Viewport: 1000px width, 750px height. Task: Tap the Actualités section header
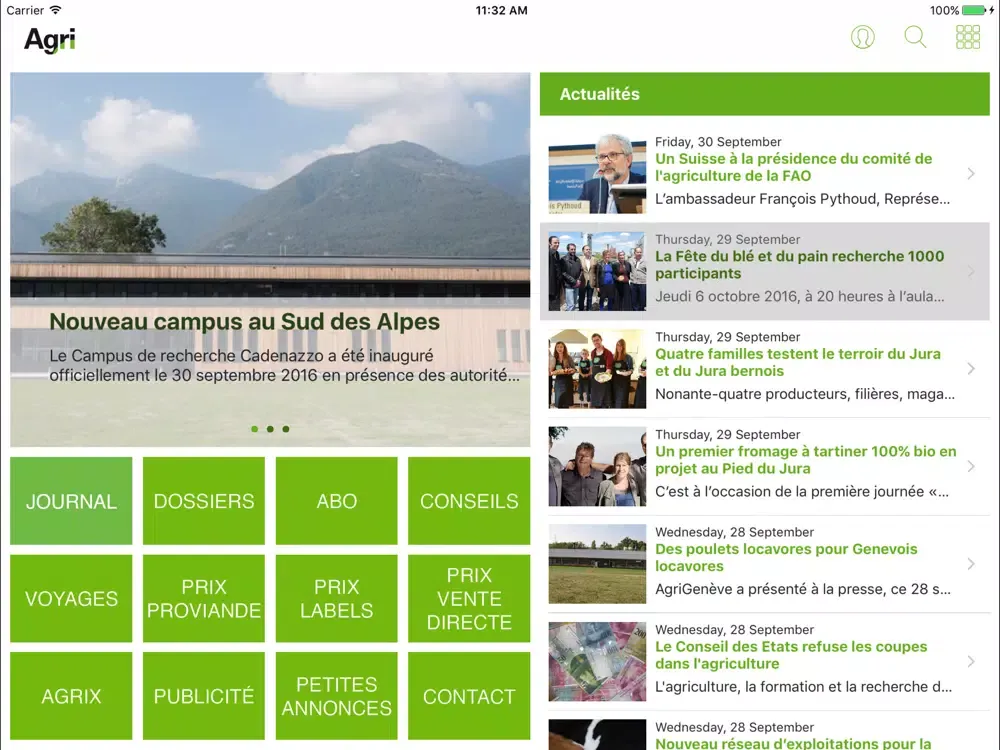tap(765, 94)
